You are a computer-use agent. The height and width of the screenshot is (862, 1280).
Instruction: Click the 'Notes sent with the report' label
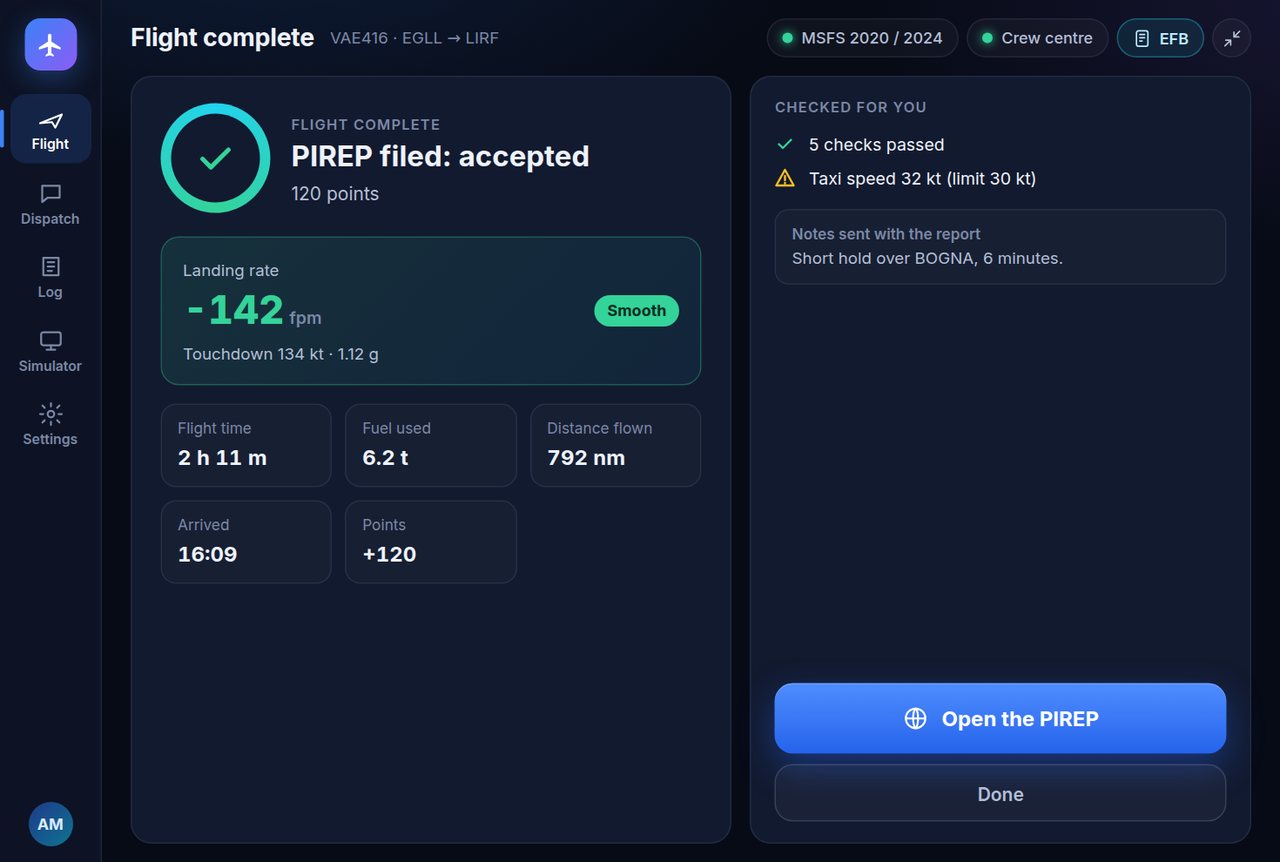tap(886, 234)
